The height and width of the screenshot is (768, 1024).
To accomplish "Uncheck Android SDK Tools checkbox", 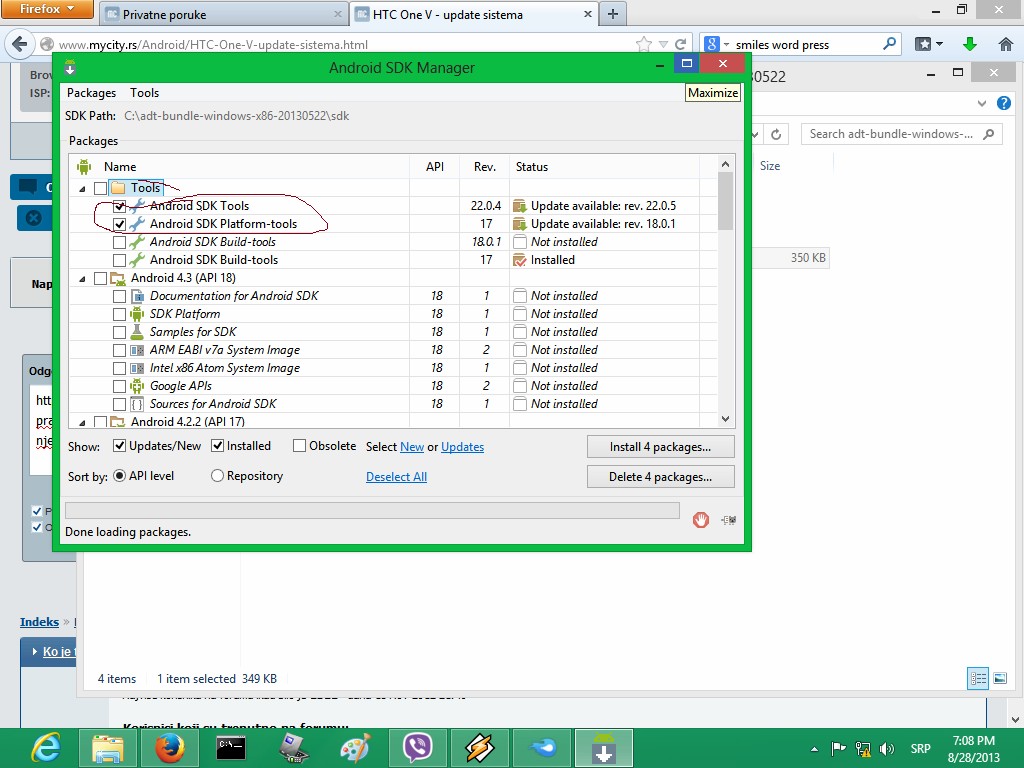I will 119,206.
